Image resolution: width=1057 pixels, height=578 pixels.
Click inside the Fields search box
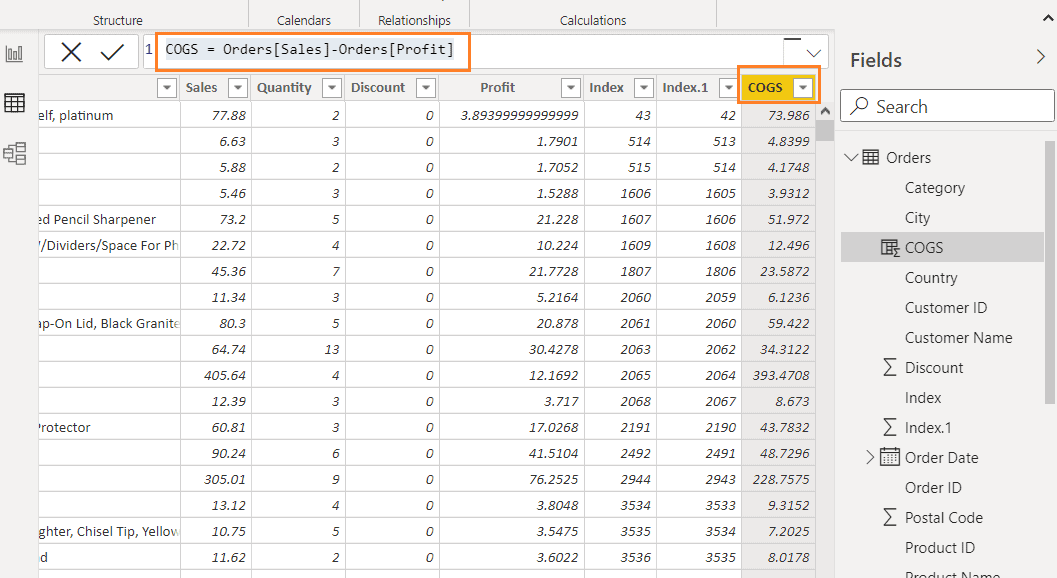tap(945, 105)
